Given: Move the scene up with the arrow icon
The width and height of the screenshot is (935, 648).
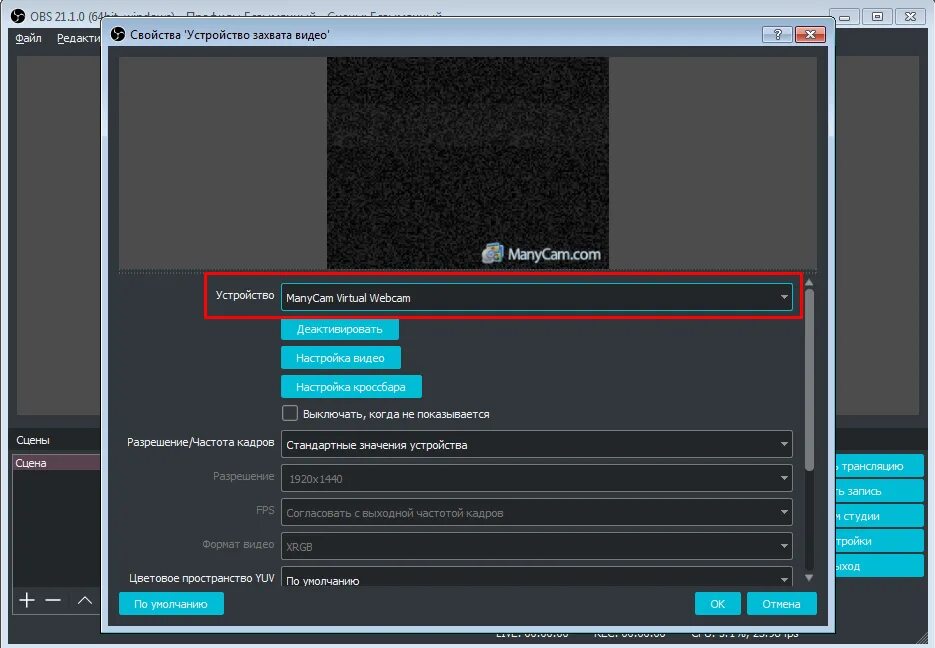Looking at the screenshot, I should tap(85, 600).
